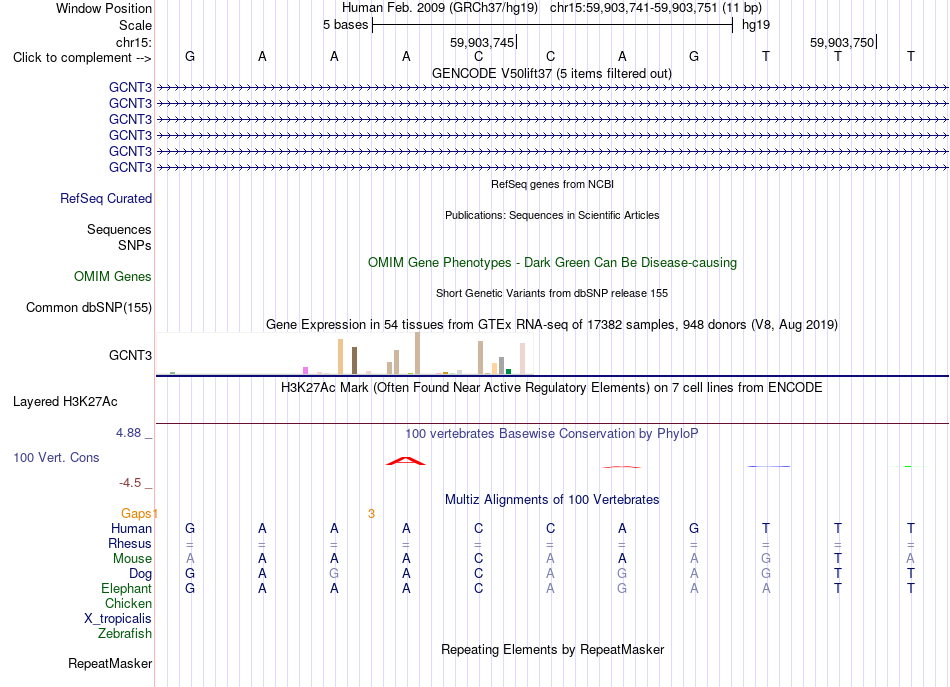
Task: Click the 4.88 PhyloP upper value
Action: pos(128,433)
